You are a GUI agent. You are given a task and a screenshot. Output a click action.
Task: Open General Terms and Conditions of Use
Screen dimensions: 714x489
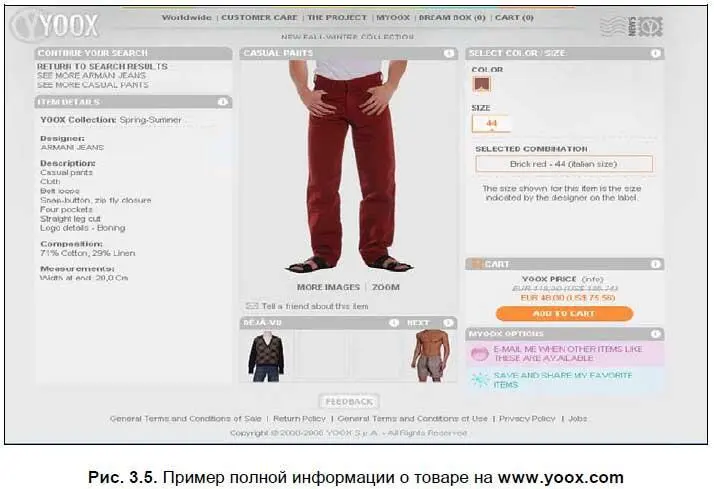413,418
